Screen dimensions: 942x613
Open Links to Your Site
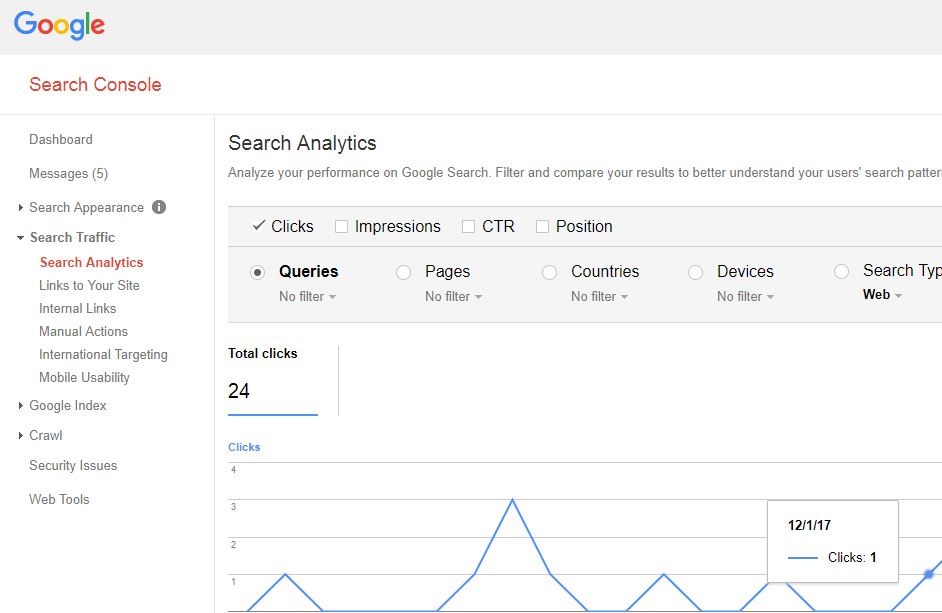click(x=89, y=285)
